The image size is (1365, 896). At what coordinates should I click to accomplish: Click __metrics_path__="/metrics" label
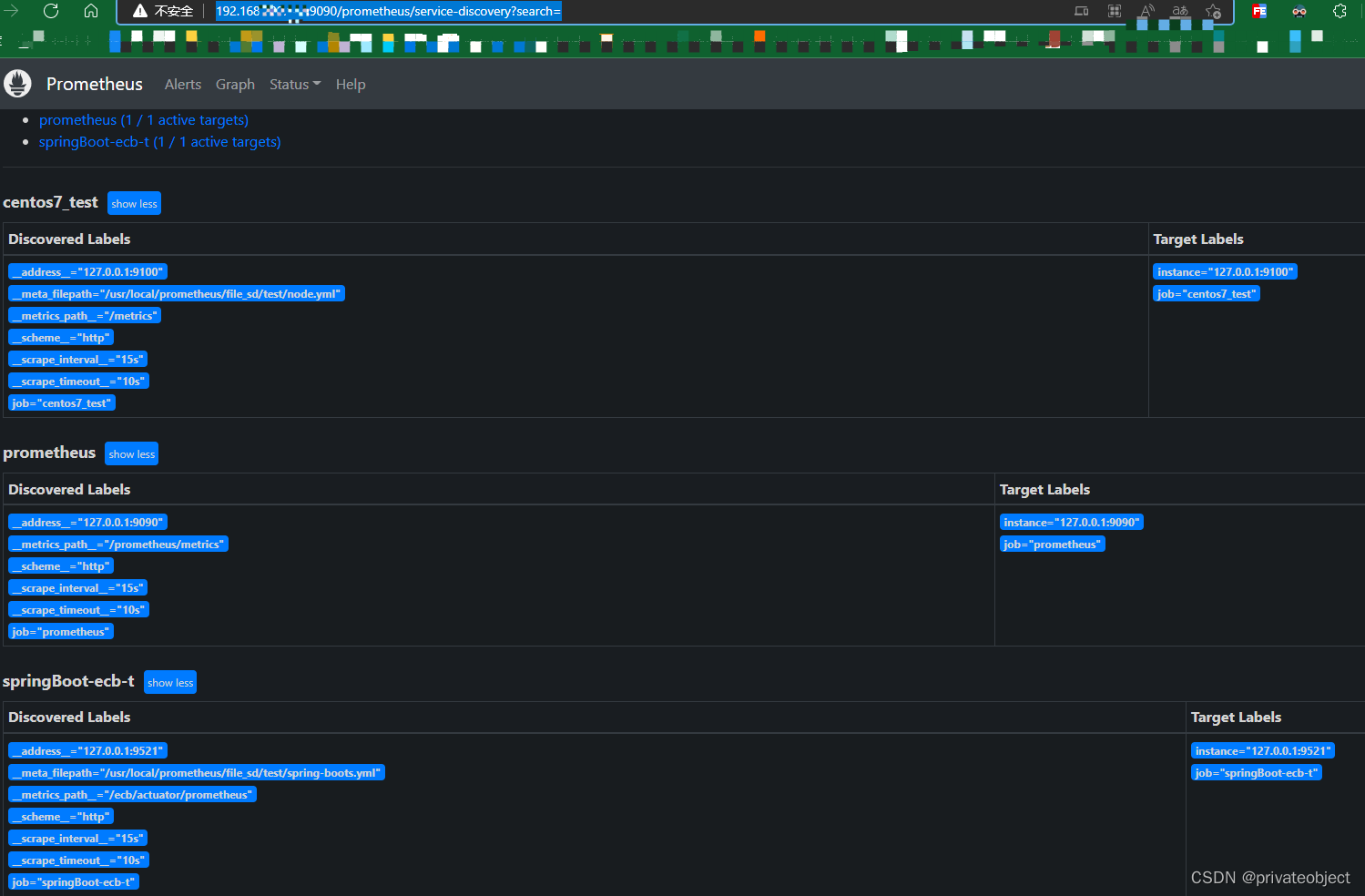coord(84,315)
